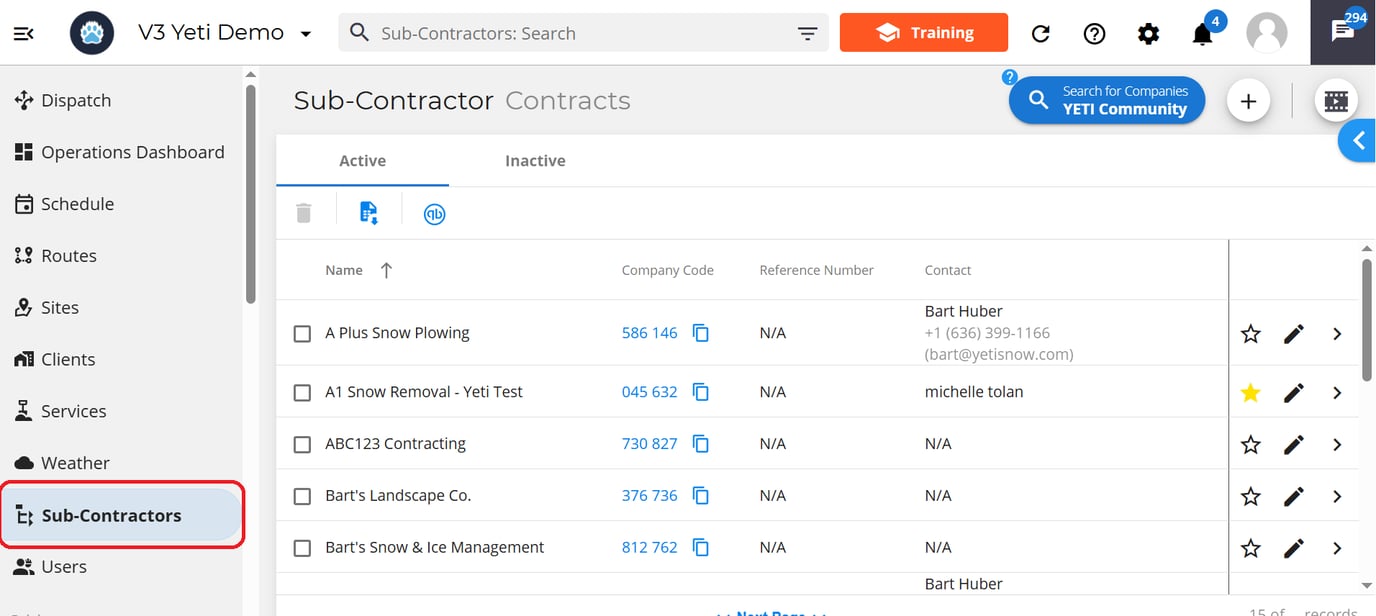The width and height of the screenshot is (1376, 616).
Task: Copy the company code for A Plus Snow Plowing
Action: tap(700, 333)
